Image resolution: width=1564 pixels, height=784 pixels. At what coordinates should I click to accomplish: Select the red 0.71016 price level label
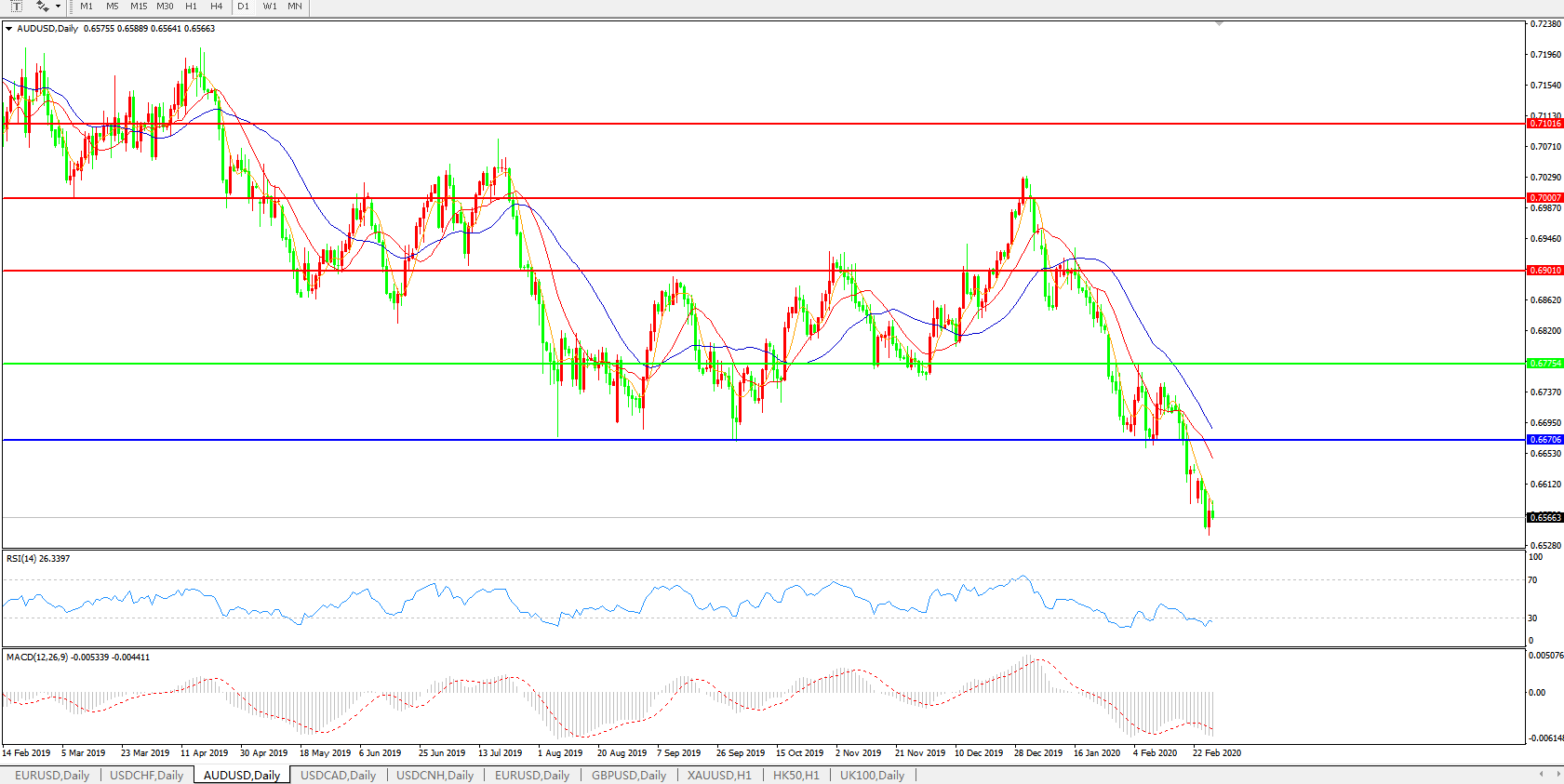(x=1545, y=124)
